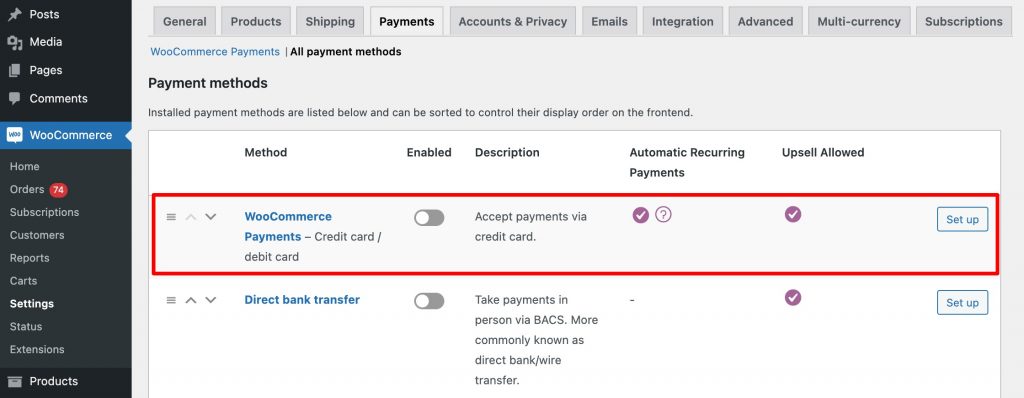Viewport: 1024px width, 398px height.
Task: Move Direct bank transfer up with chevron
Action: point(191,300)
